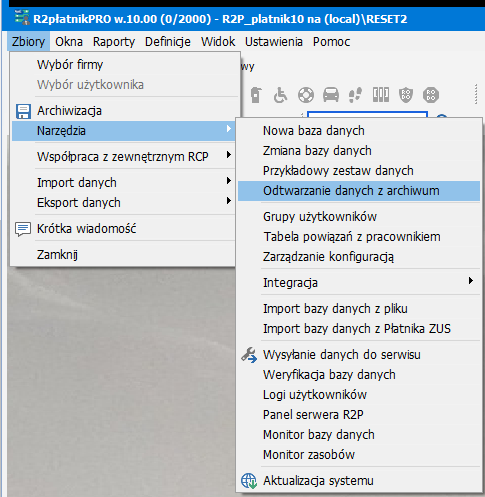Open the Definicje menu
485x497 pixels.
pos(168,42)
